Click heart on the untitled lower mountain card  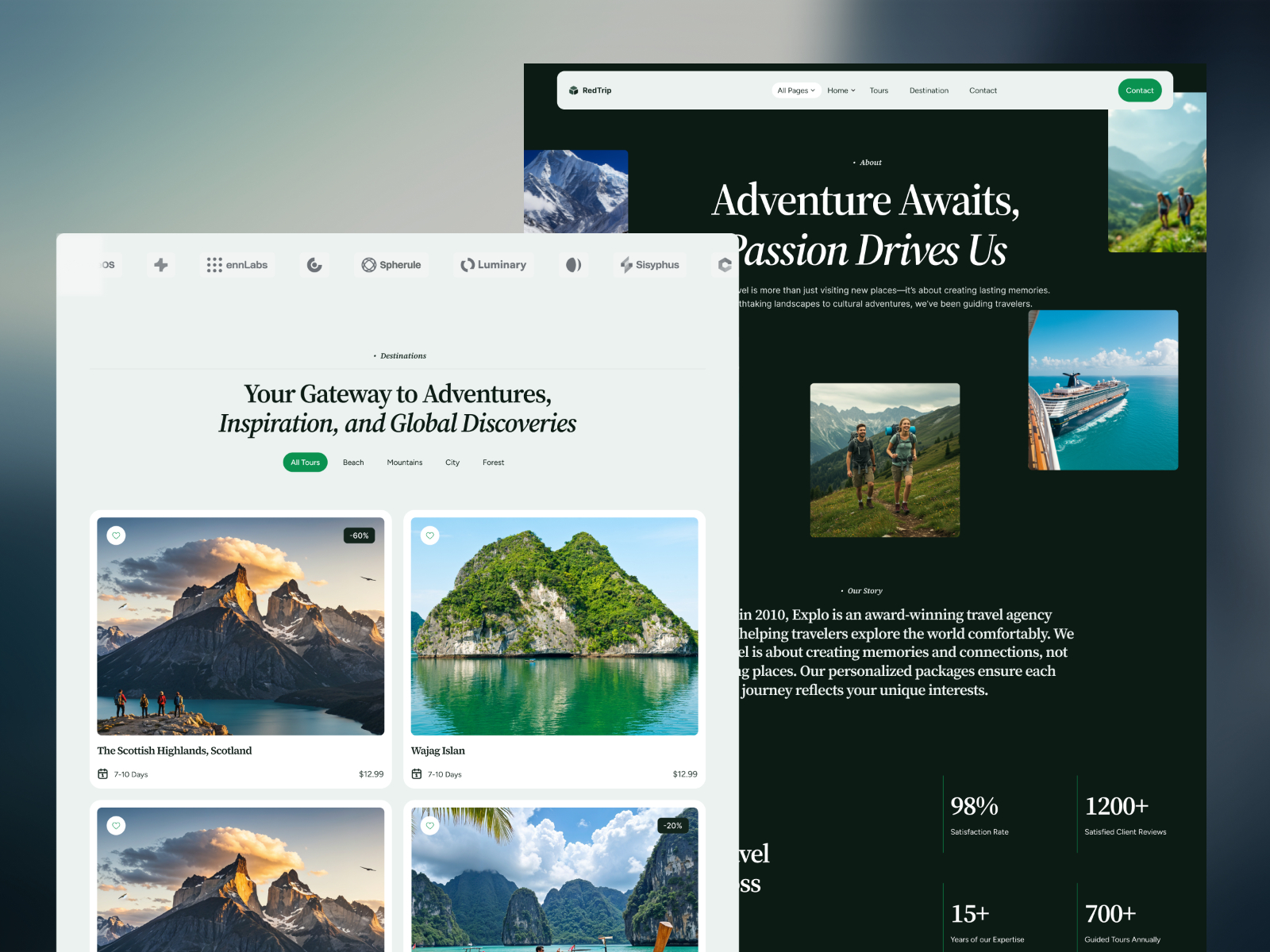click(x=117, y=826)
